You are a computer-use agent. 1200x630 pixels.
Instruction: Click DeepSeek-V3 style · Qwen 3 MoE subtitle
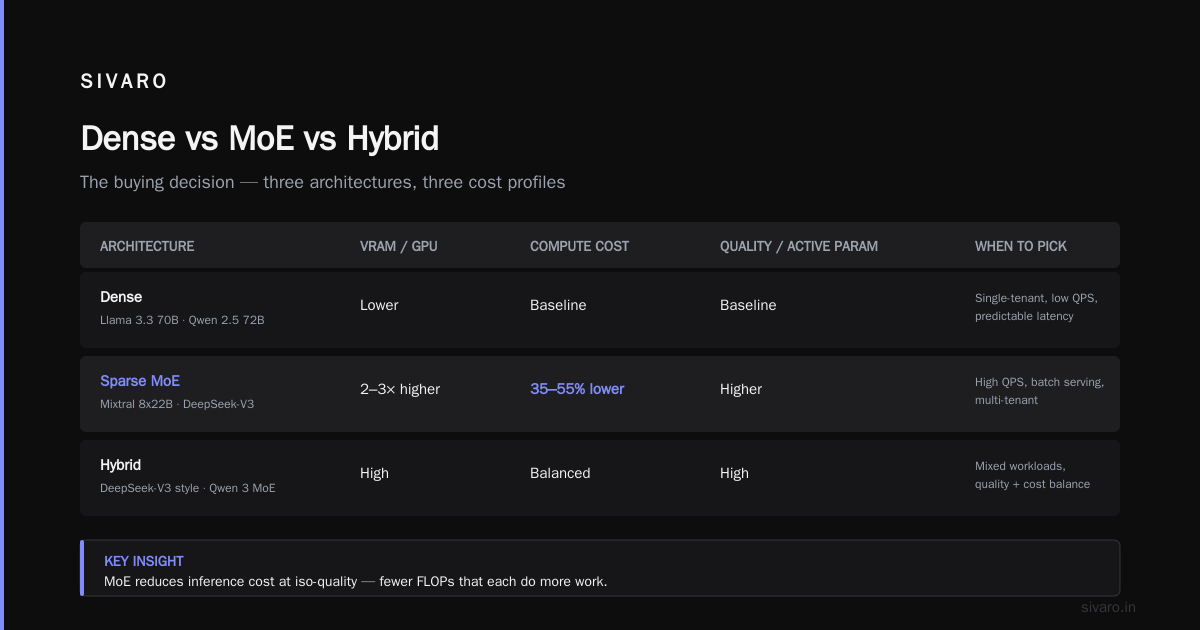click(x=188, y=488)
